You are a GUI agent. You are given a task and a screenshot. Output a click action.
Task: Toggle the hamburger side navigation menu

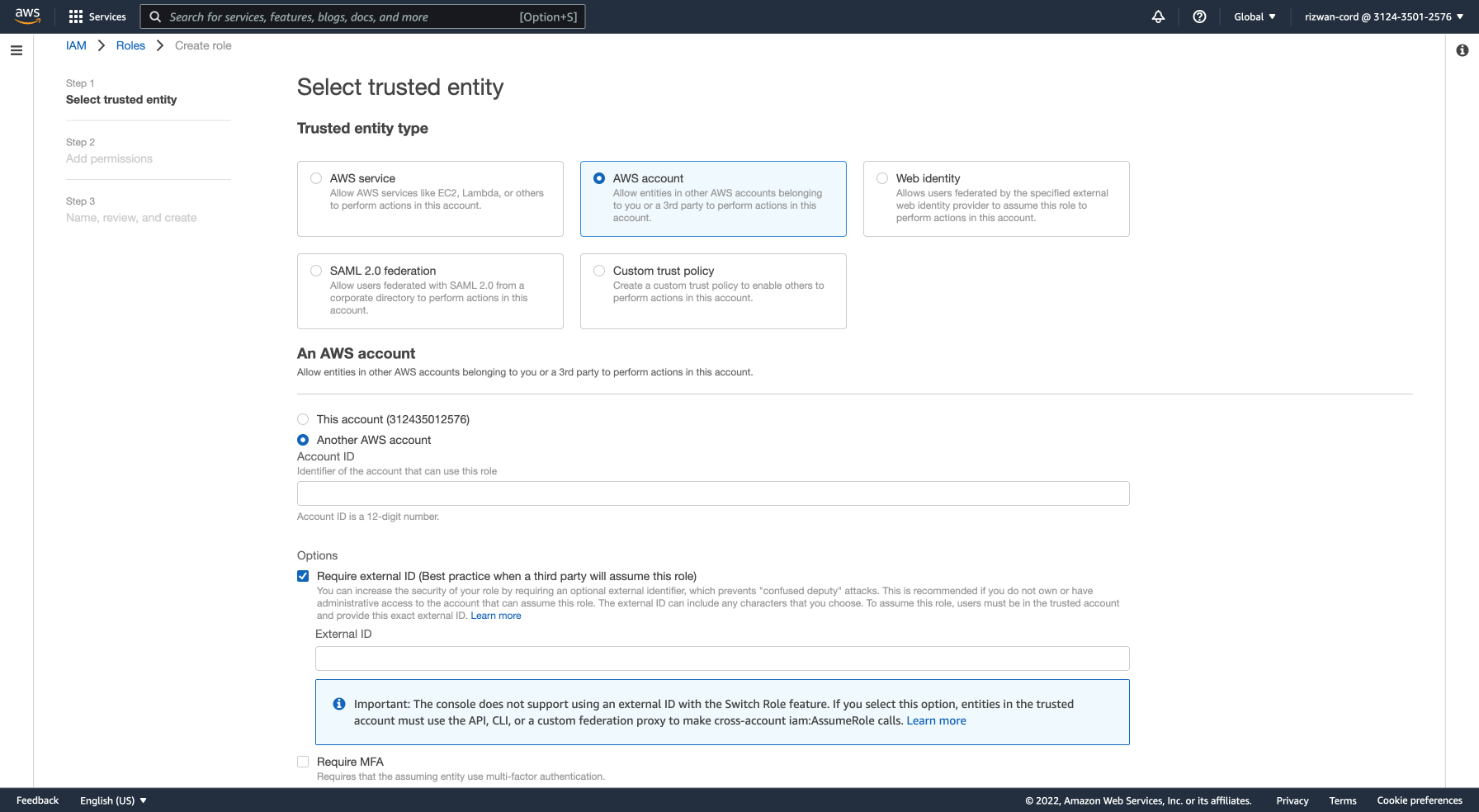pos(16,50)
